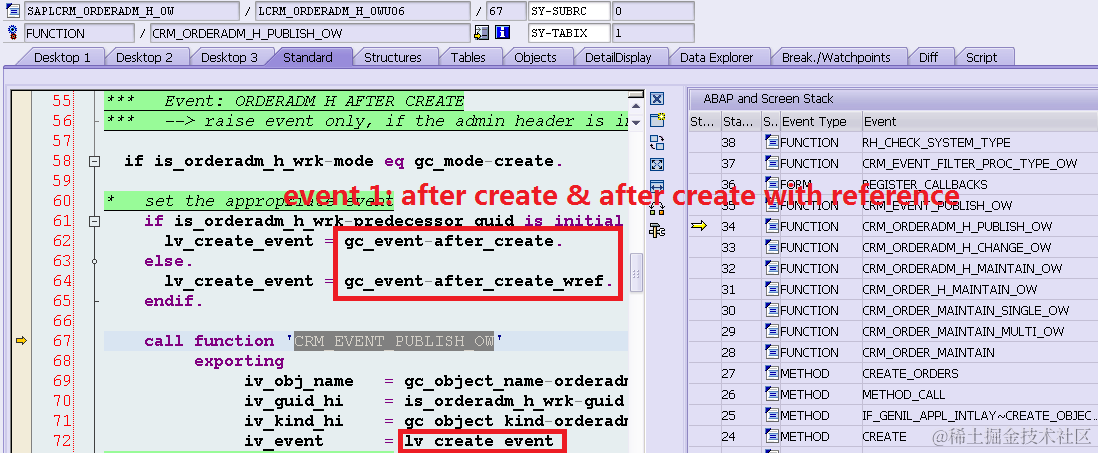Viewport: 1098px width, 453px height.
Task: Collapse the if block at line 58
Action: click(x=94, y=162)
